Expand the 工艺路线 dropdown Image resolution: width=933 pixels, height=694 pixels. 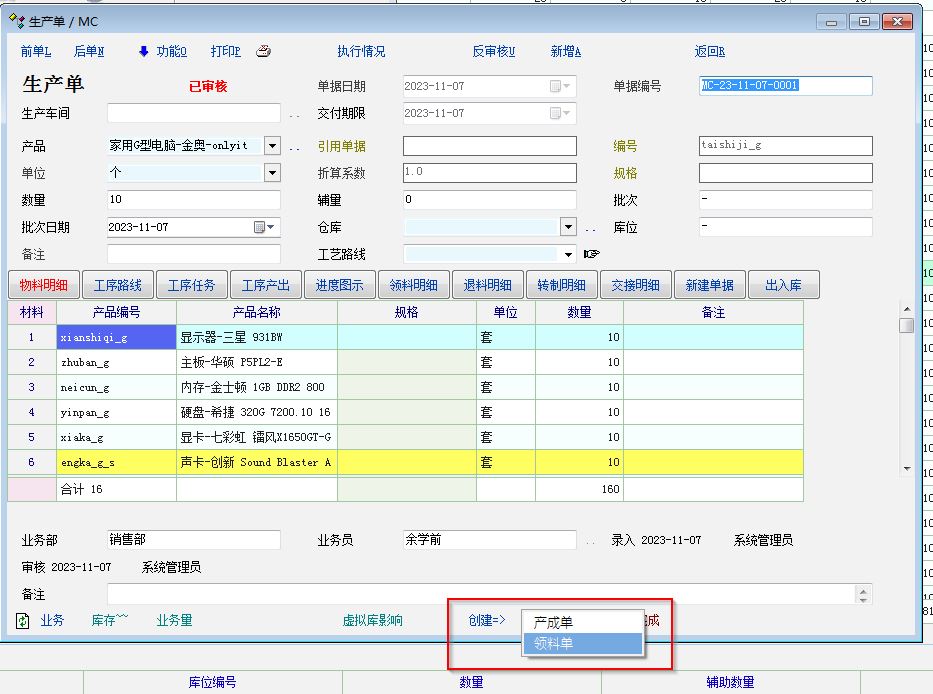pos(568,254)
